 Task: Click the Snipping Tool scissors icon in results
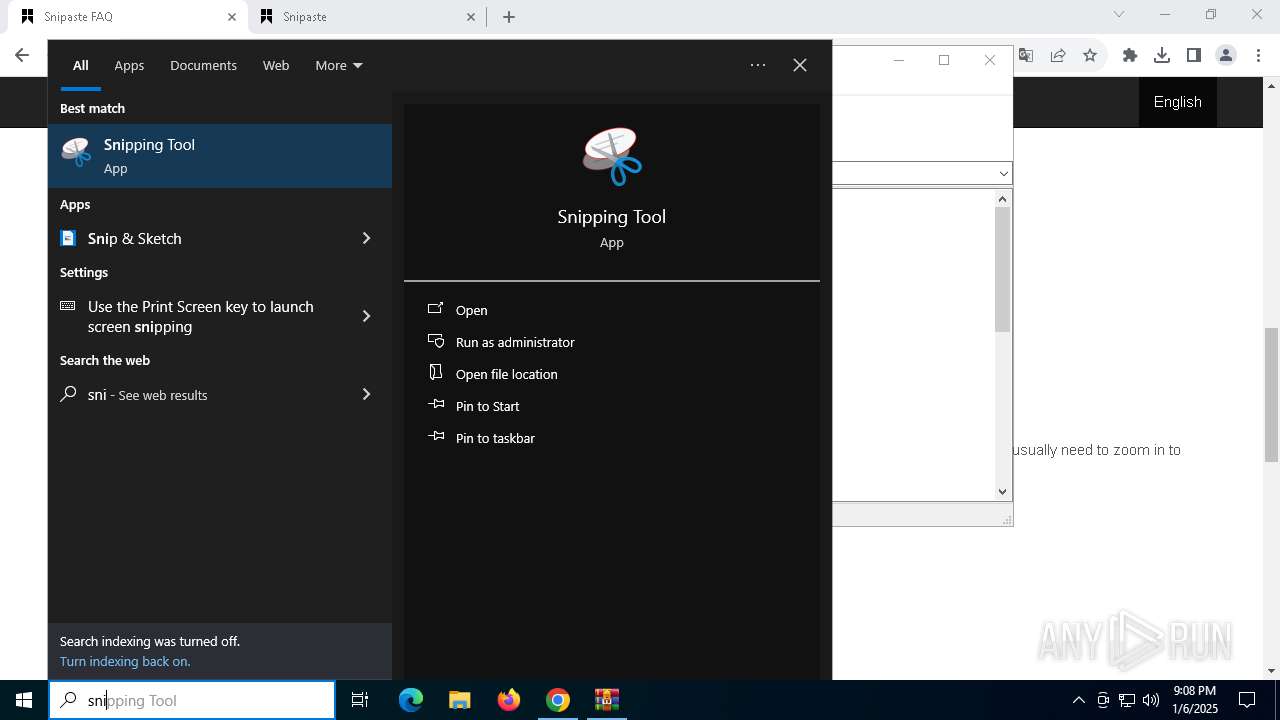pyautogui.click(x=76, y=152)
